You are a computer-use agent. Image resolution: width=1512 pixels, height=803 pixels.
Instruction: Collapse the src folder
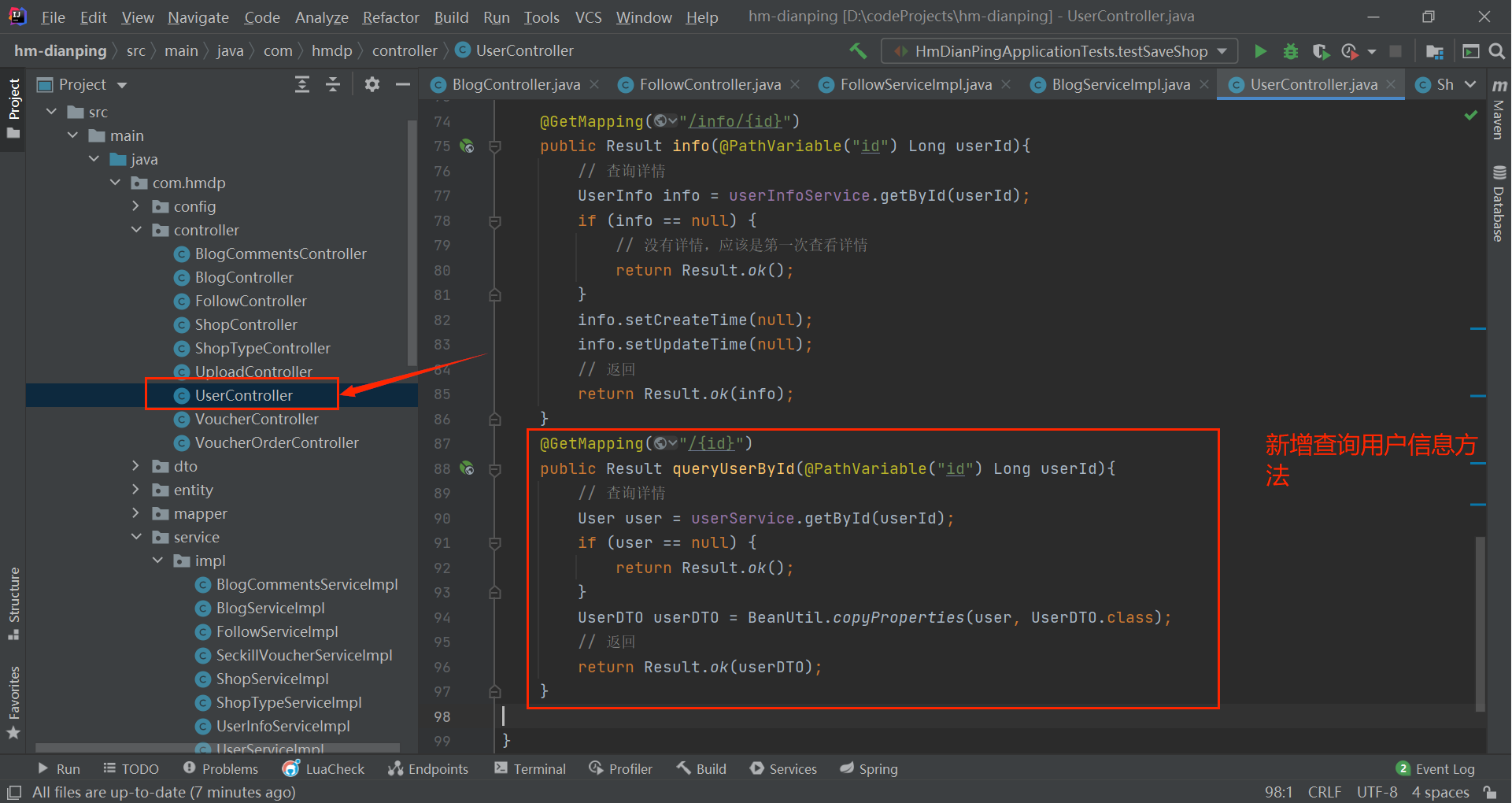point(52,112)
